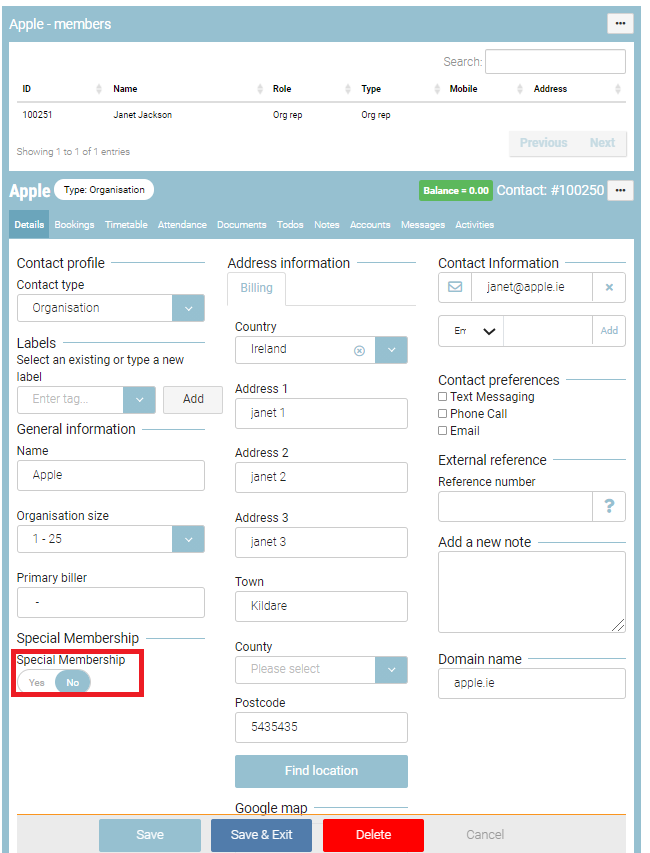
Task: Check the Email contact preference
Action: coord(443,431)
